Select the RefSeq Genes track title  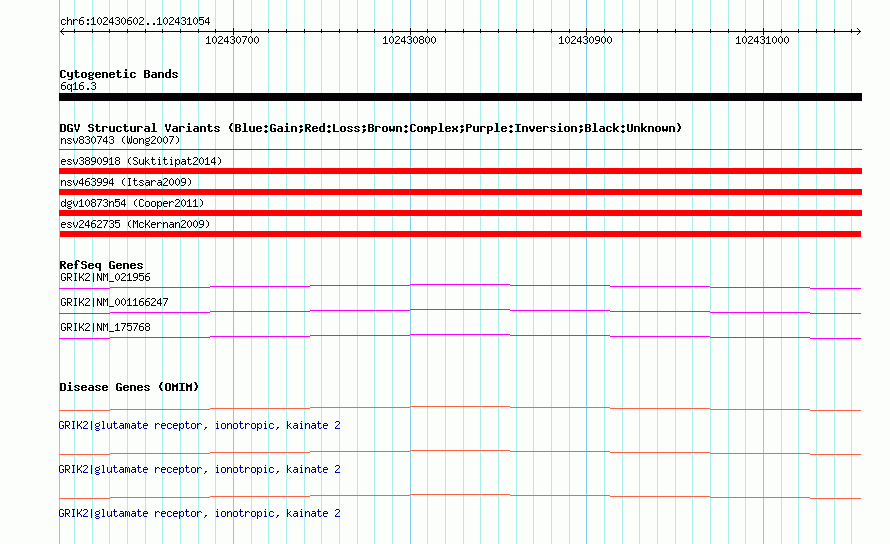click(101, 265)
